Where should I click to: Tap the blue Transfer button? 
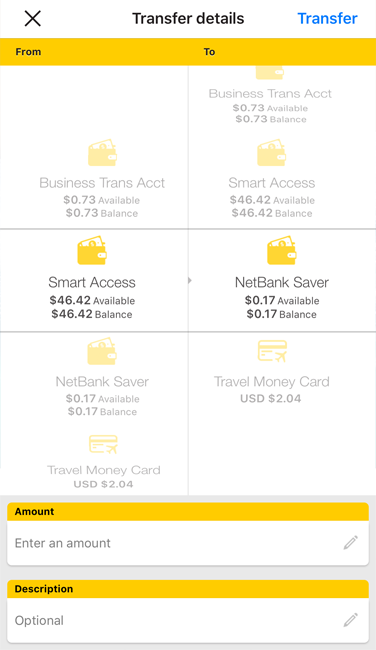click(327, 18)
